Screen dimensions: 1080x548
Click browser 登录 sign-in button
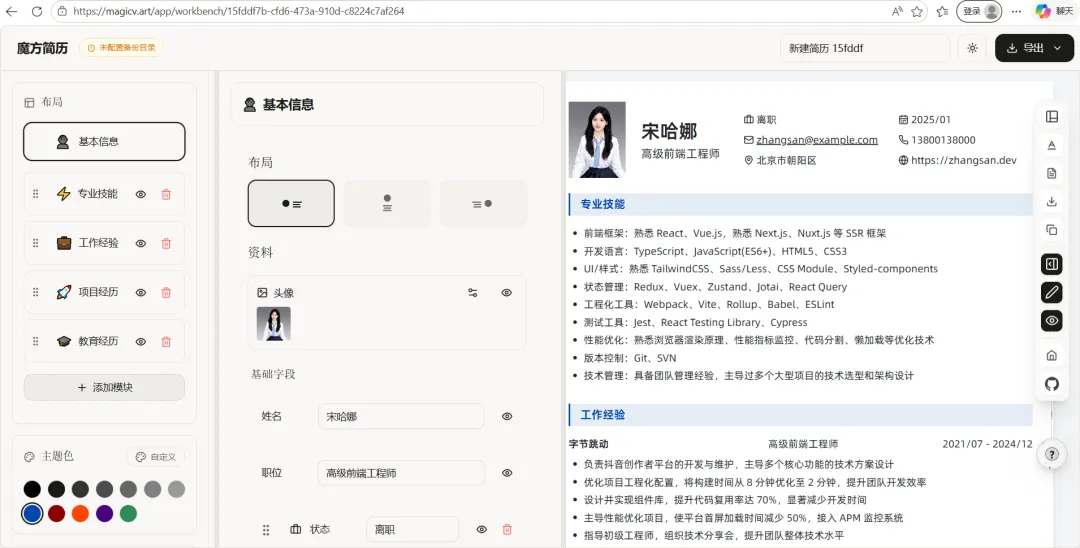tap(979, 11)
